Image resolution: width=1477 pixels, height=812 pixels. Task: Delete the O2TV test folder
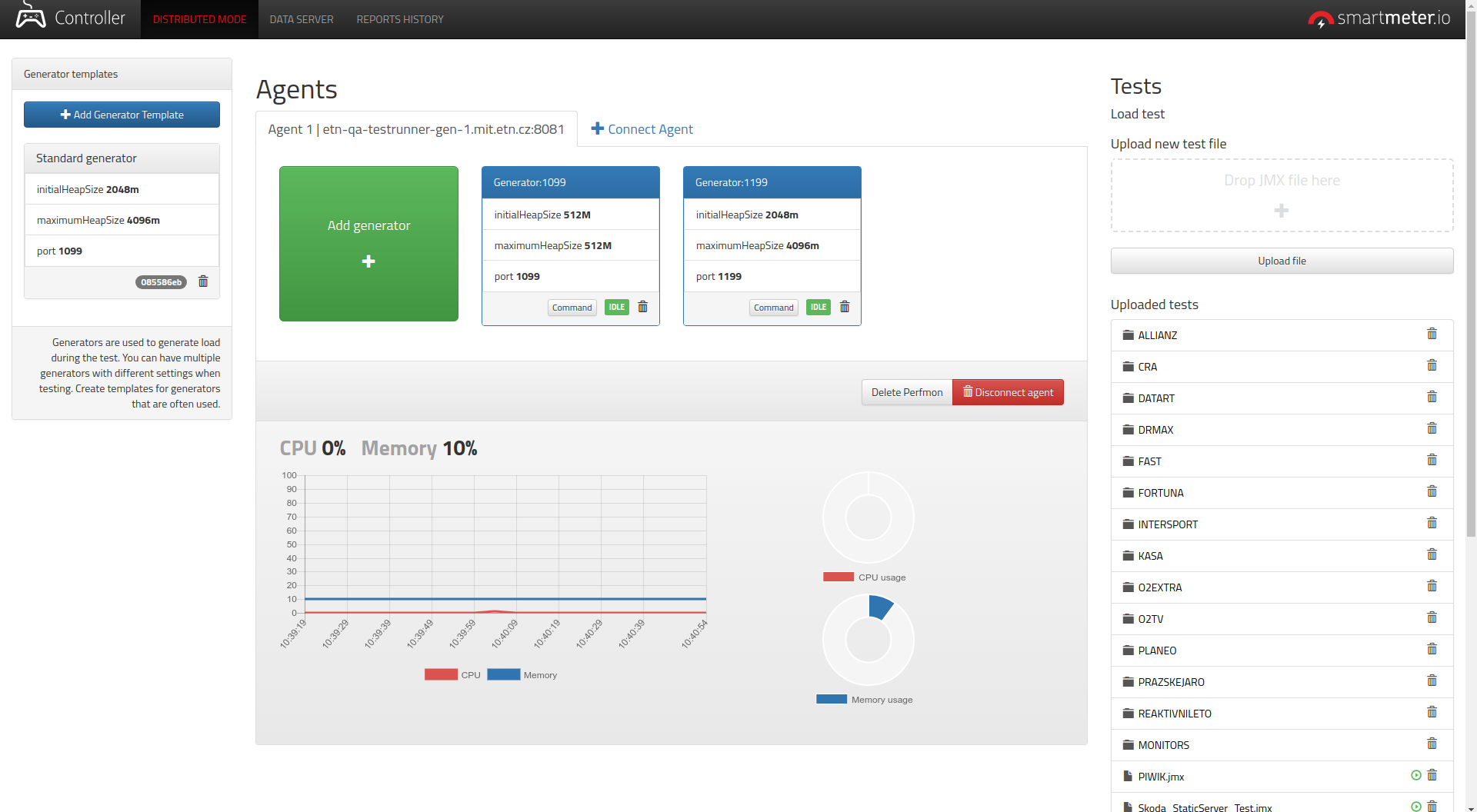[x=1432, y=617]
